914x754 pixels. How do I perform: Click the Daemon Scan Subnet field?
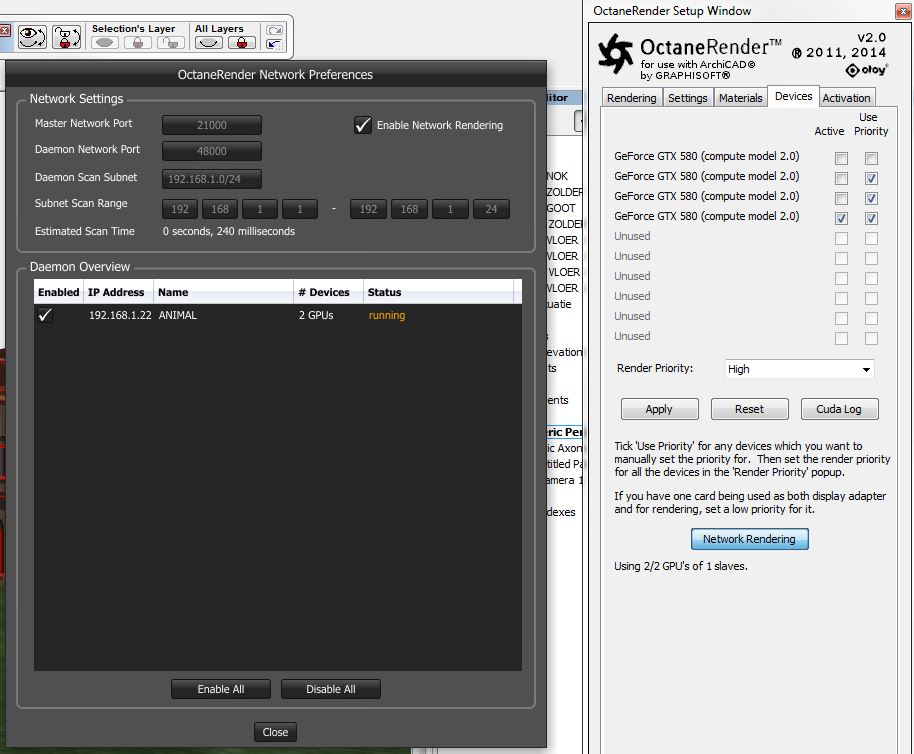click(x=212, y=179)
